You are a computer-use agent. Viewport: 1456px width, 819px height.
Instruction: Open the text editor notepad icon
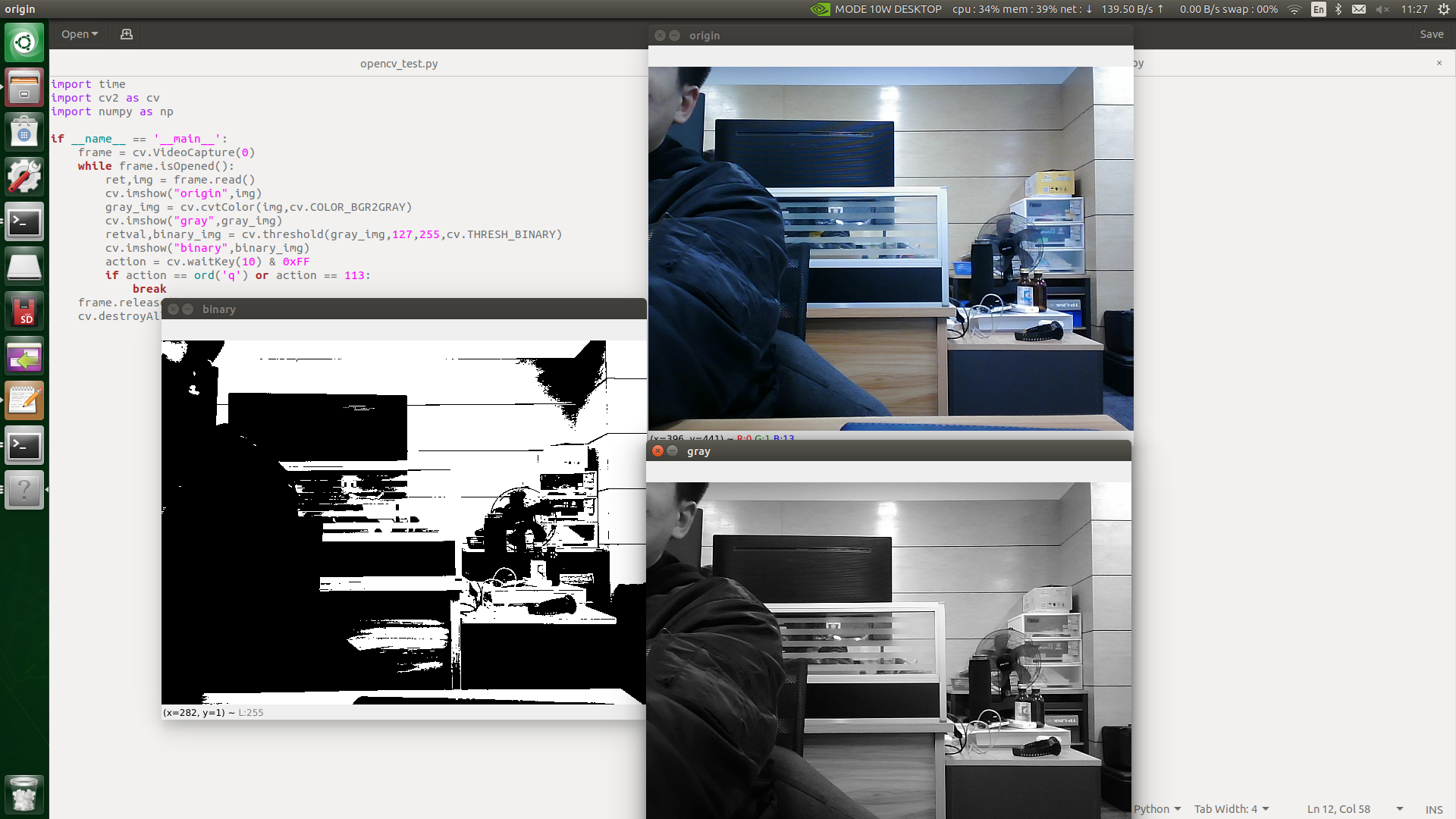24,400
